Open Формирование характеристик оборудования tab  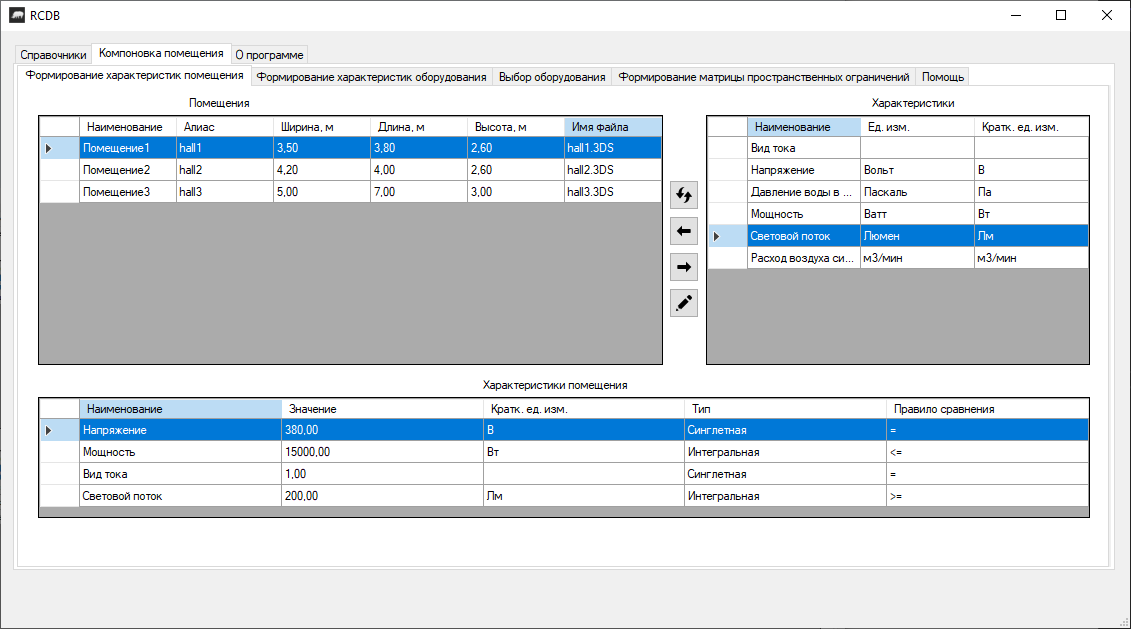[371, 77]
